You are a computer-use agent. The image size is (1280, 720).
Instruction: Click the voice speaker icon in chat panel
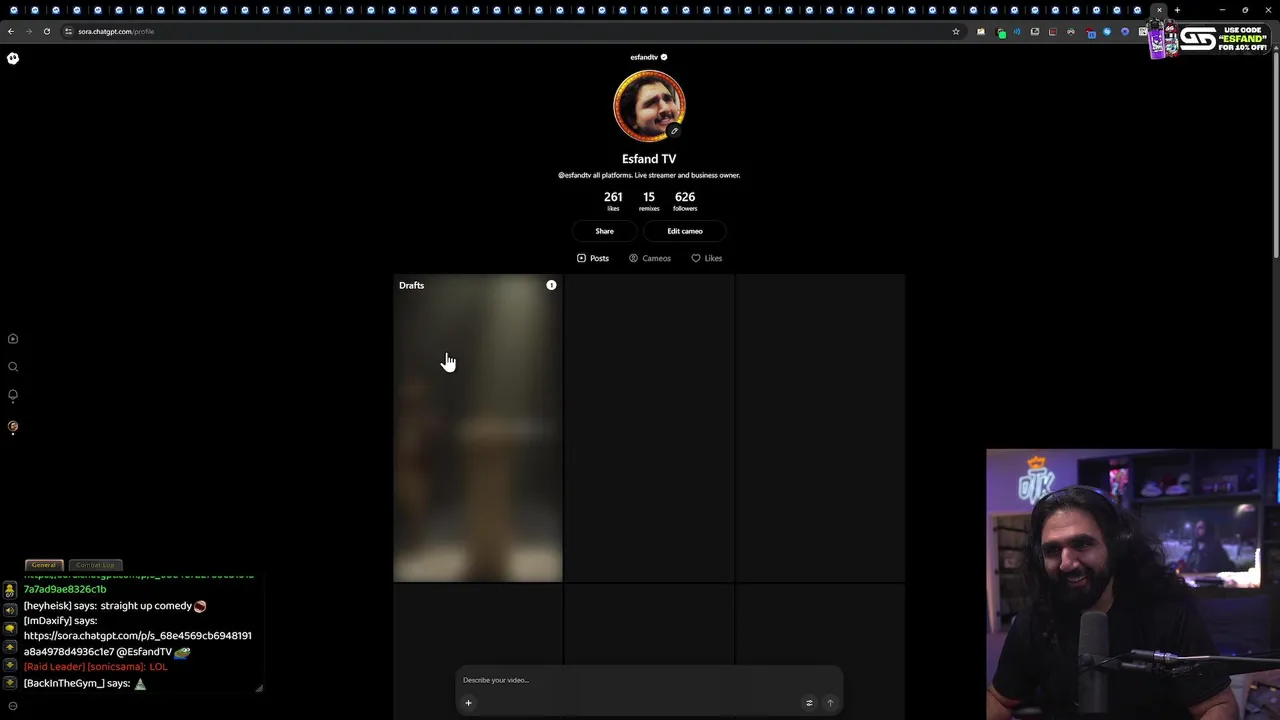pos(10,610)
